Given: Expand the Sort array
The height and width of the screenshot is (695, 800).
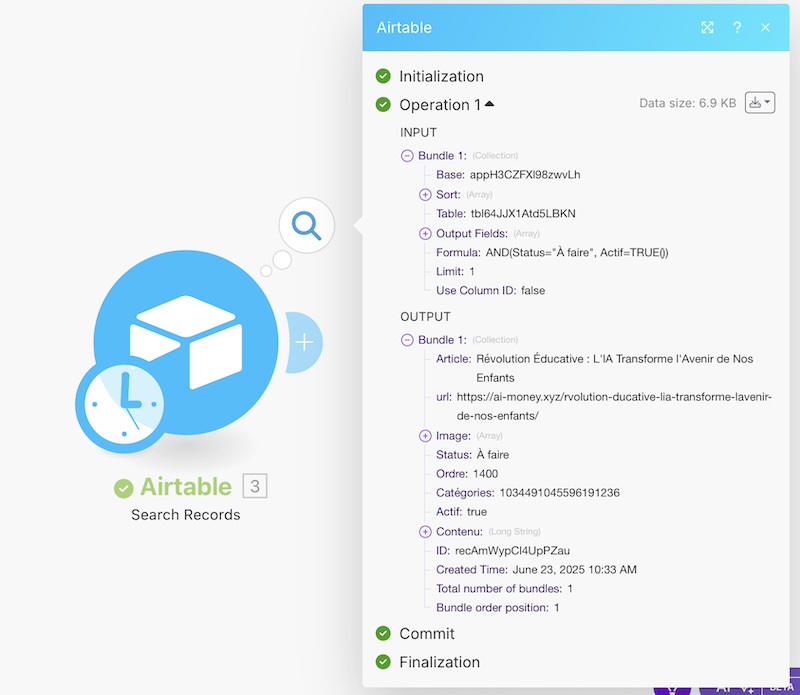Looking at the screenshot, I should (x=425, y=194).
